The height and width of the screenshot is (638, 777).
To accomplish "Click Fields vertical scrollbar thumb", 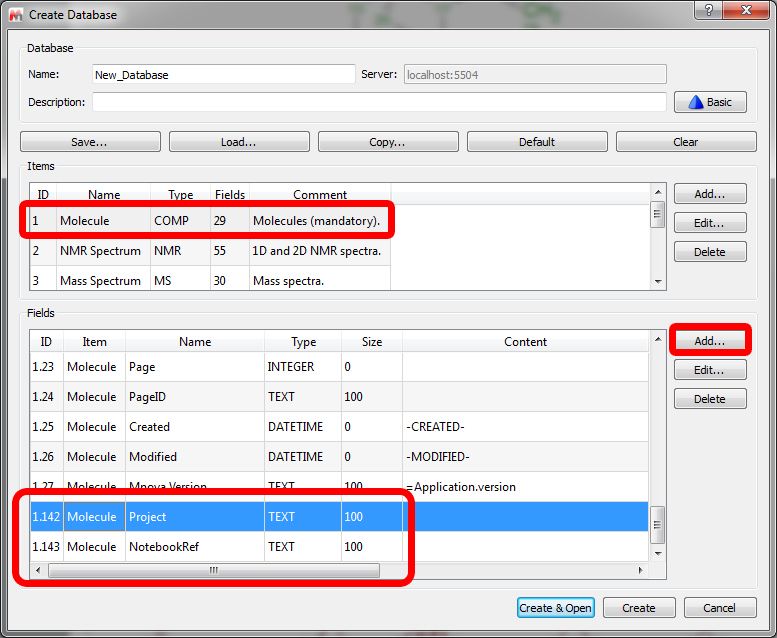I will [657, 525].
